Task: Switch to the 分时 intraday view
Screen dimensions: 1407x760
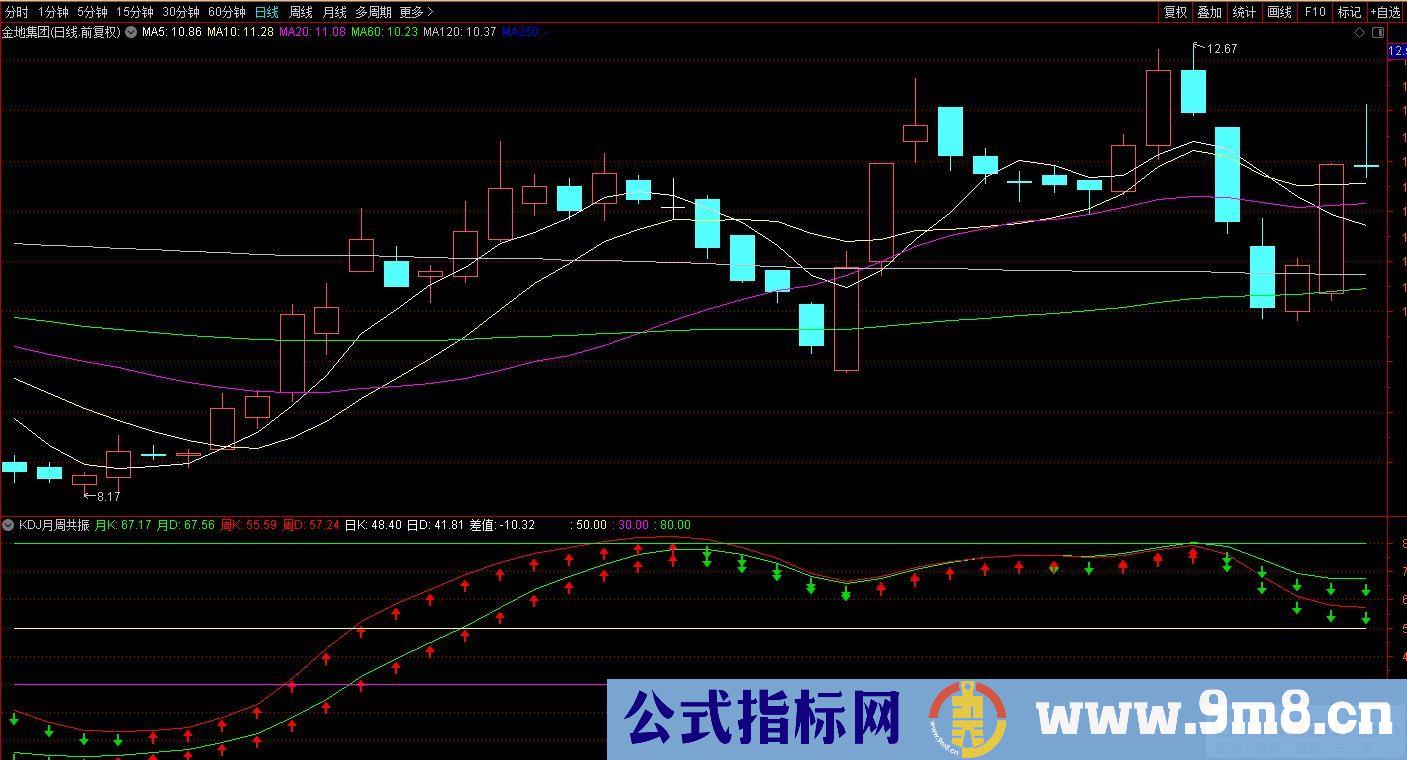Action: tap(17, 12)
